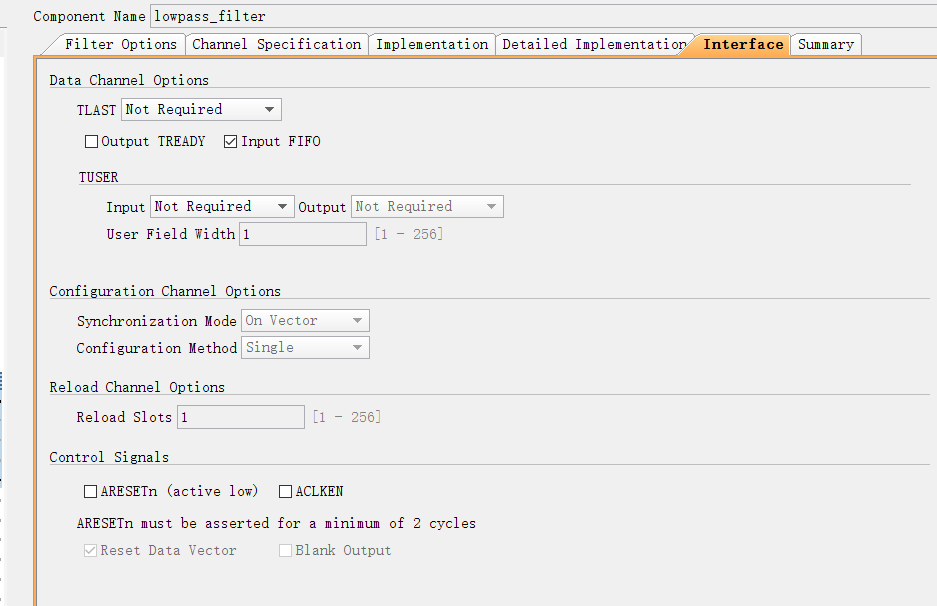Open the TUSER Output dropdown
Viewport: 937px width, 606px height.
427,207
